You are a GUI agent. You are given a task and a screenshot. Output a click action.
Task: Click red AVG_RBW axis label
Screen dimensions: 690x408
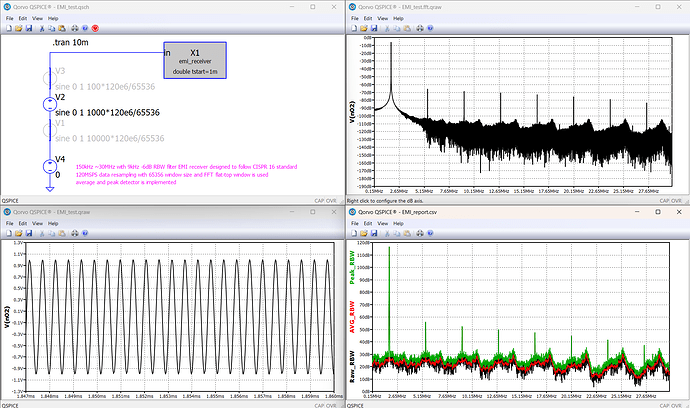click(x=352, y=317)
